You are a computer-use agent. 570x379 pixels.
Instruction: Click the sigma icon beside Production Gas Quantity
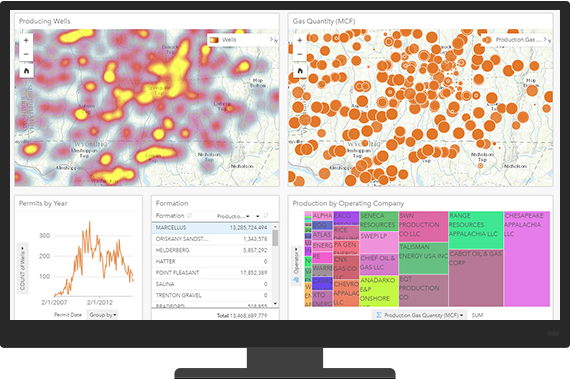pyautogui.click(x=378, y=315)
